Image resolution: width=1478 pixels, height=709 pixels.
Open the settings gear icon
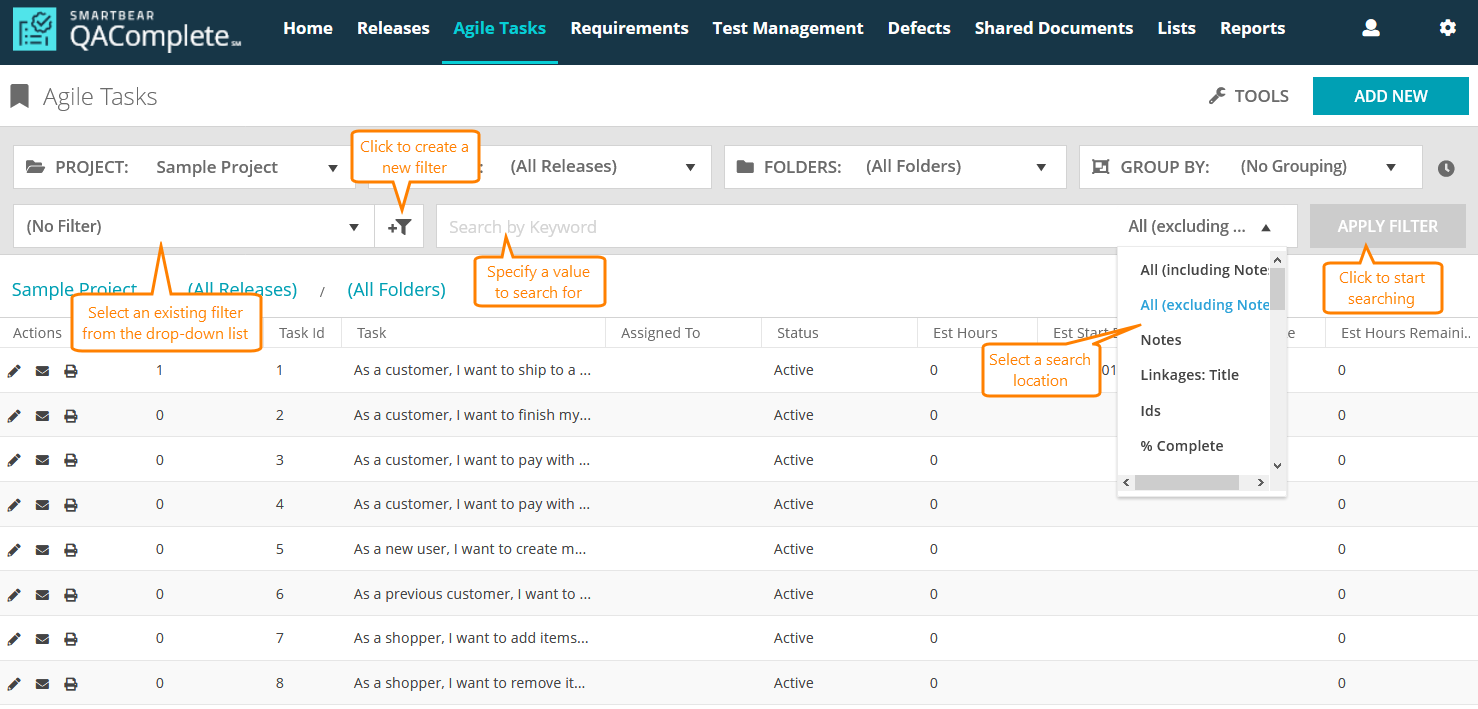(x=1447, y=28)
